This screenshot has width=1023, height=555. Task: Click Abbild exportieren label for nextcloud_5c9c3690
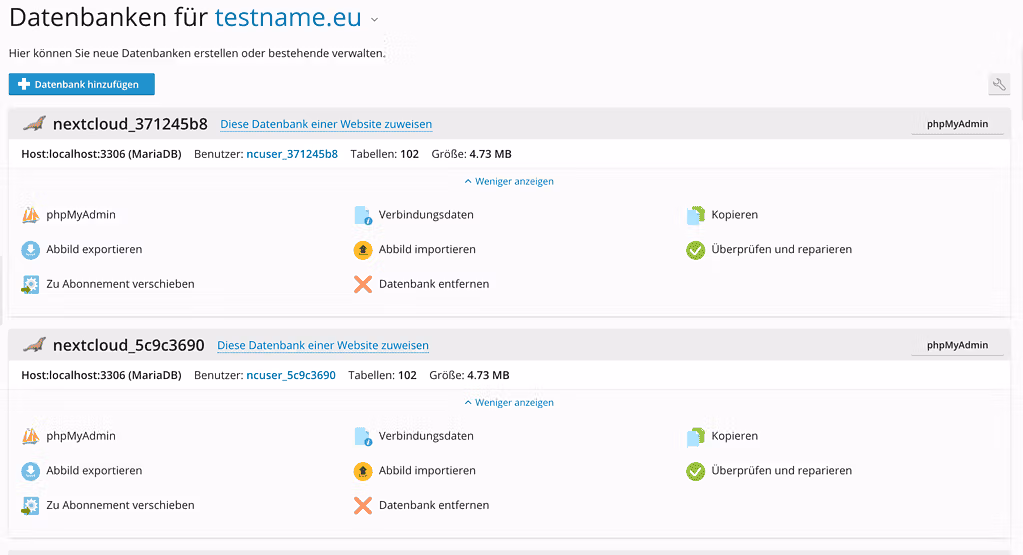[94, 470]
